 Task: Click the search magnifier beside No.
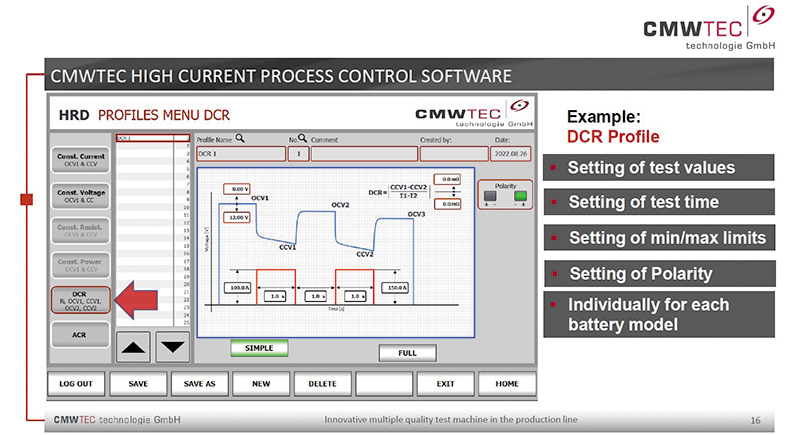302,138
